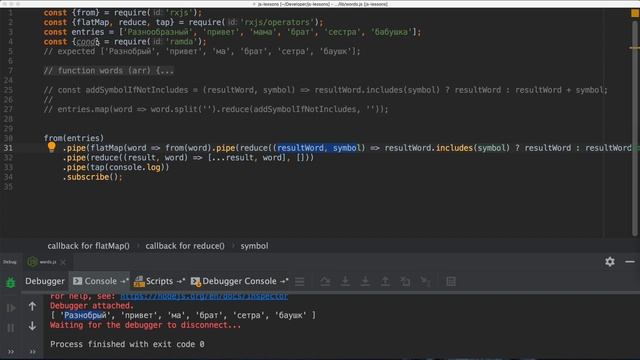Click '[...result, word]' on line 32
The image size is (640, 360).
coord(247,158)
